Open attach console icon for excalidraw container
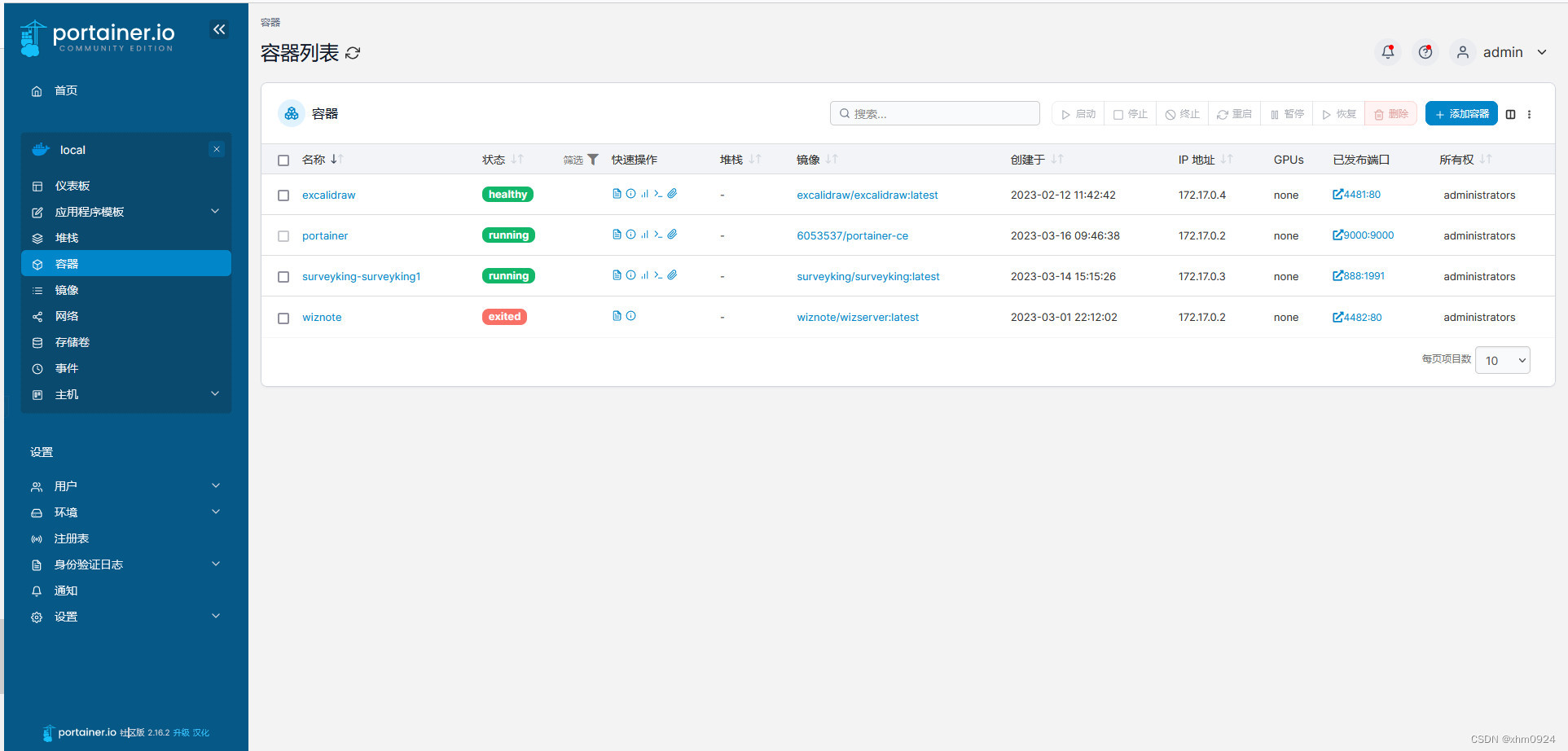 click(x=672, y=194)
